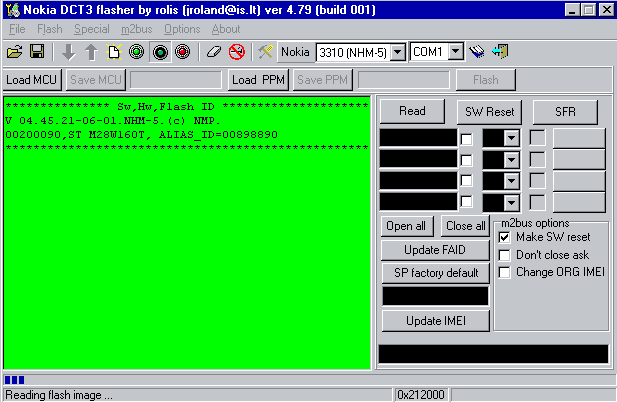Click the Load MCU button

32,80
